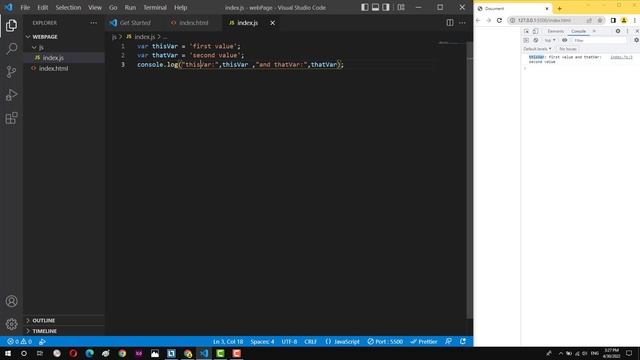Open the Explorer view in activity bar
Screen dimensions: 640x360
[11, 25]
